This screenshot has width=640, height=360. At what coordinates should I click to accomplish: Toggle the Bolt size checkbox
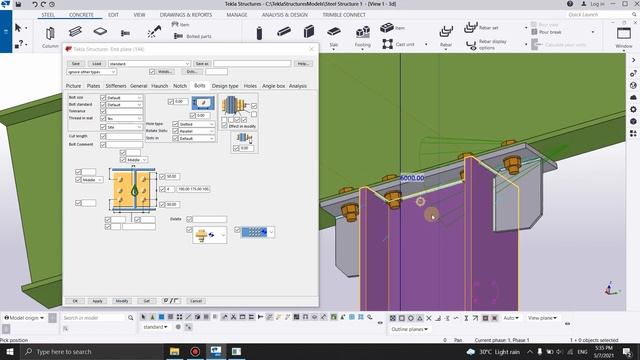click(x=103, y=98)
